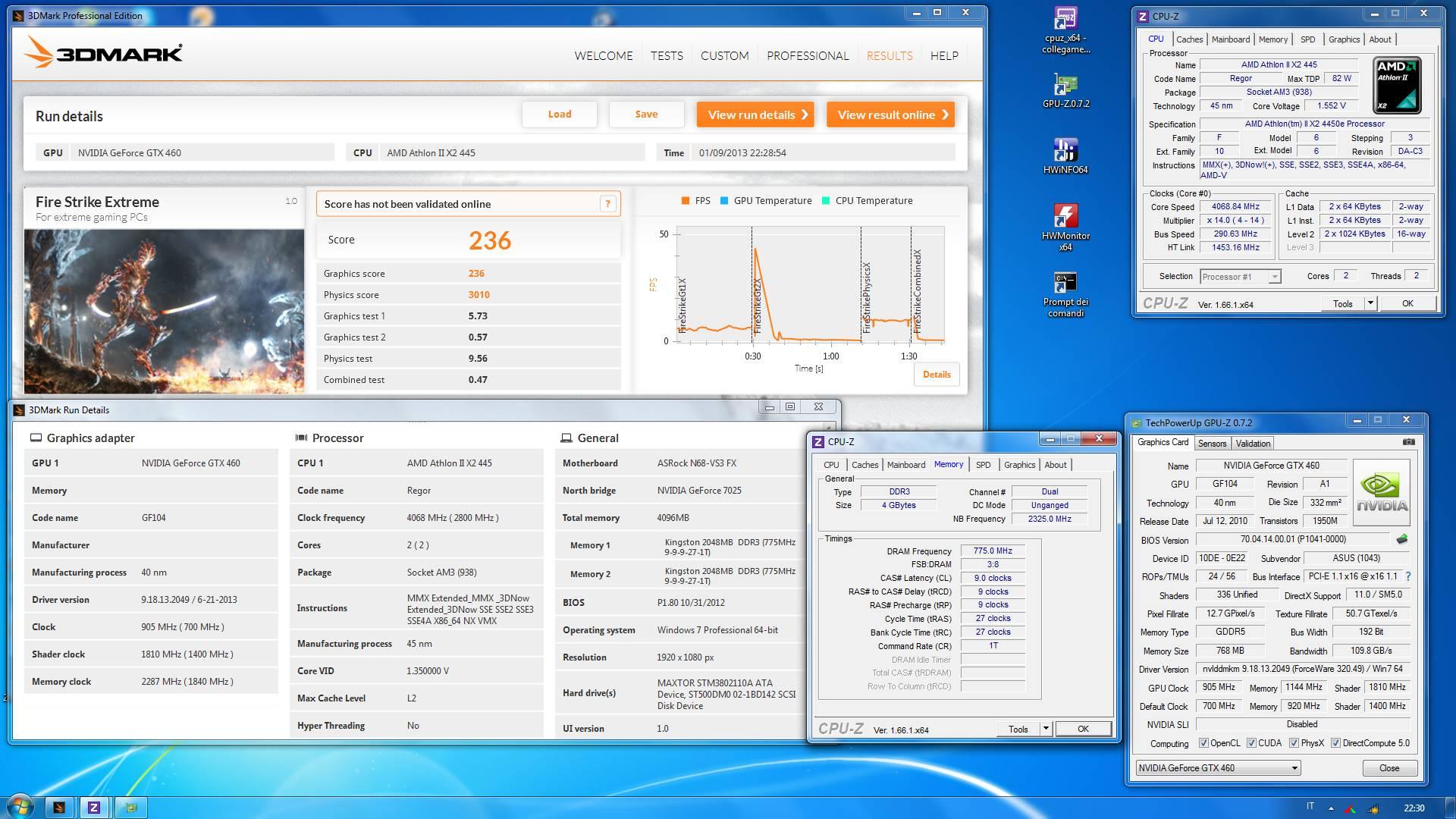Screen dimensions: 1456x819
Task: Toggle the DirectCompute 5.0 checkbox
Action: 1335,743
